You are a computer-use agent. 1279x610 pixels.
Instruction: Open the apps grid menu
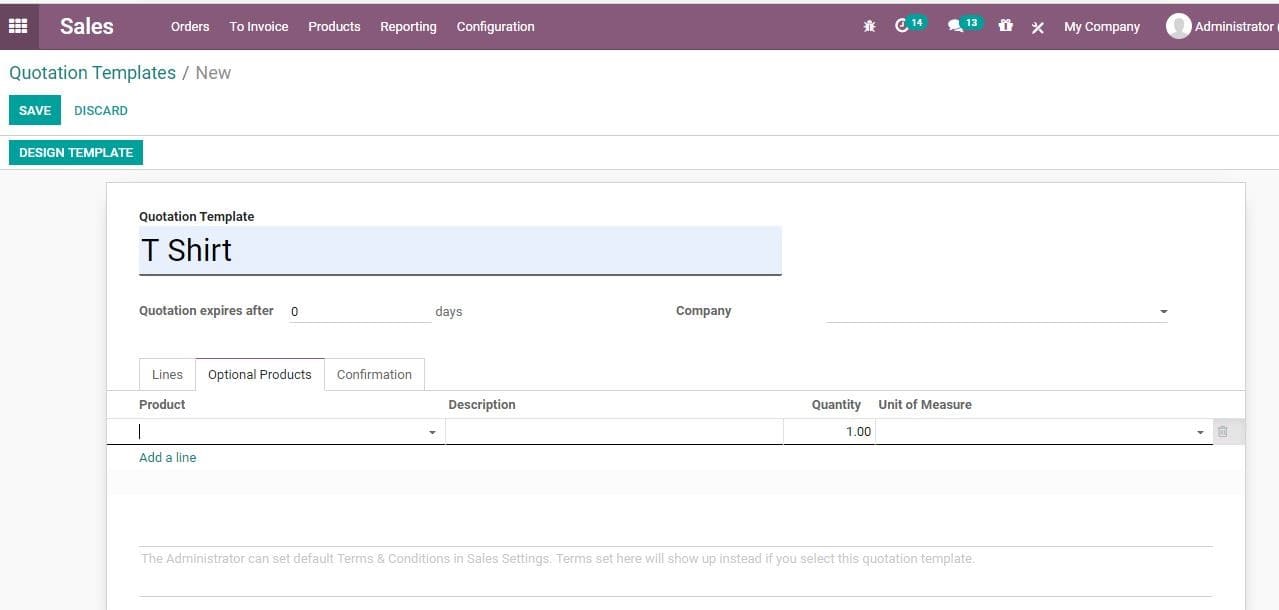[x=17, y=25]
